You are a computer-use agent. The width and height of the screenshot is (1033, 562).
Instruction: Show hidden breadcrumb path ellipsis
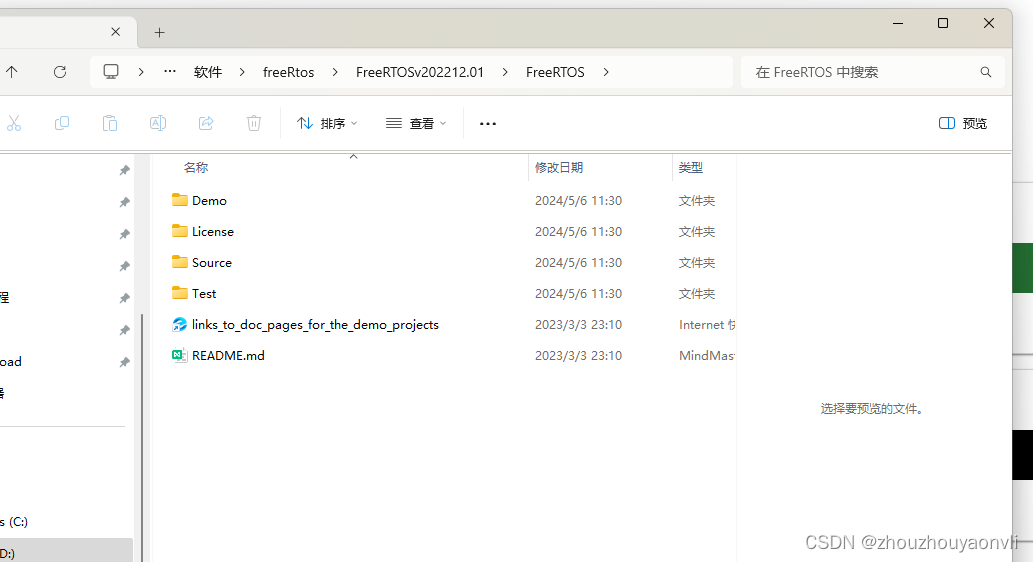[x=170, y=71]
